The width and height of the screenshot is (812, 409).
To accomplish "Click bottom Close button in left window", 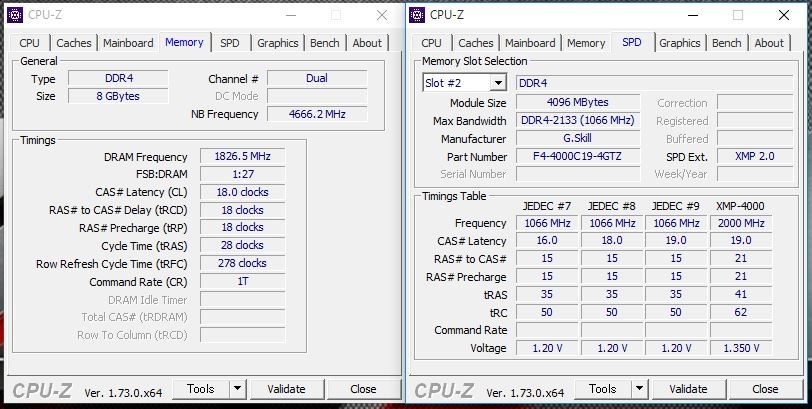I will 363,389.
